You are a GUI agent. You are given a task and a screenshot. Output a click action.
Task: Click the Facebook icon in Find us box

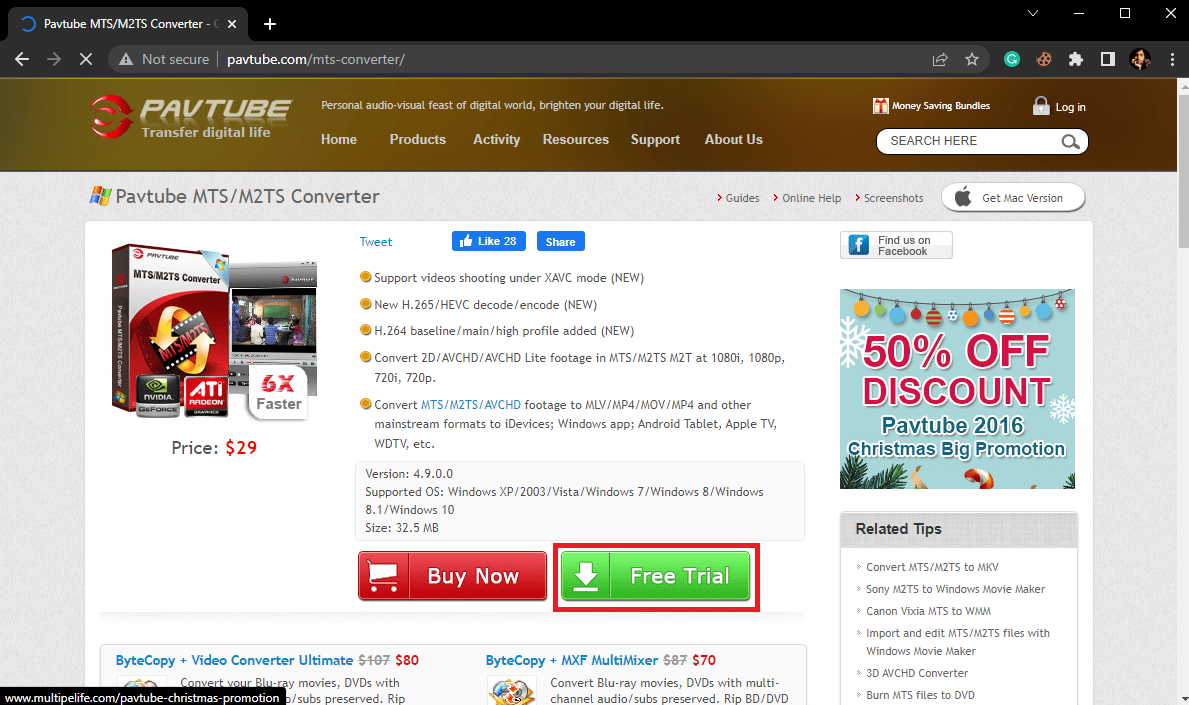pyautogui.click(x=858, y=245)
